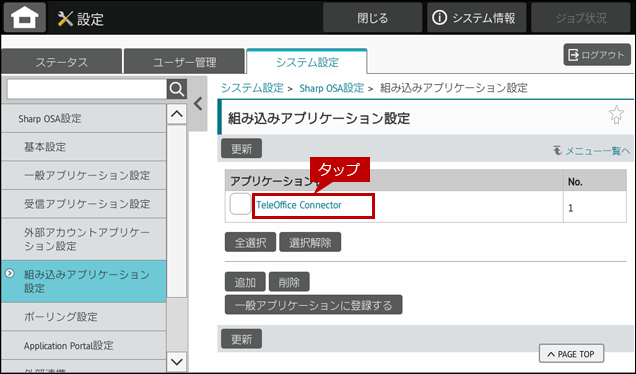Go to the home screen icon

[25, 18]
